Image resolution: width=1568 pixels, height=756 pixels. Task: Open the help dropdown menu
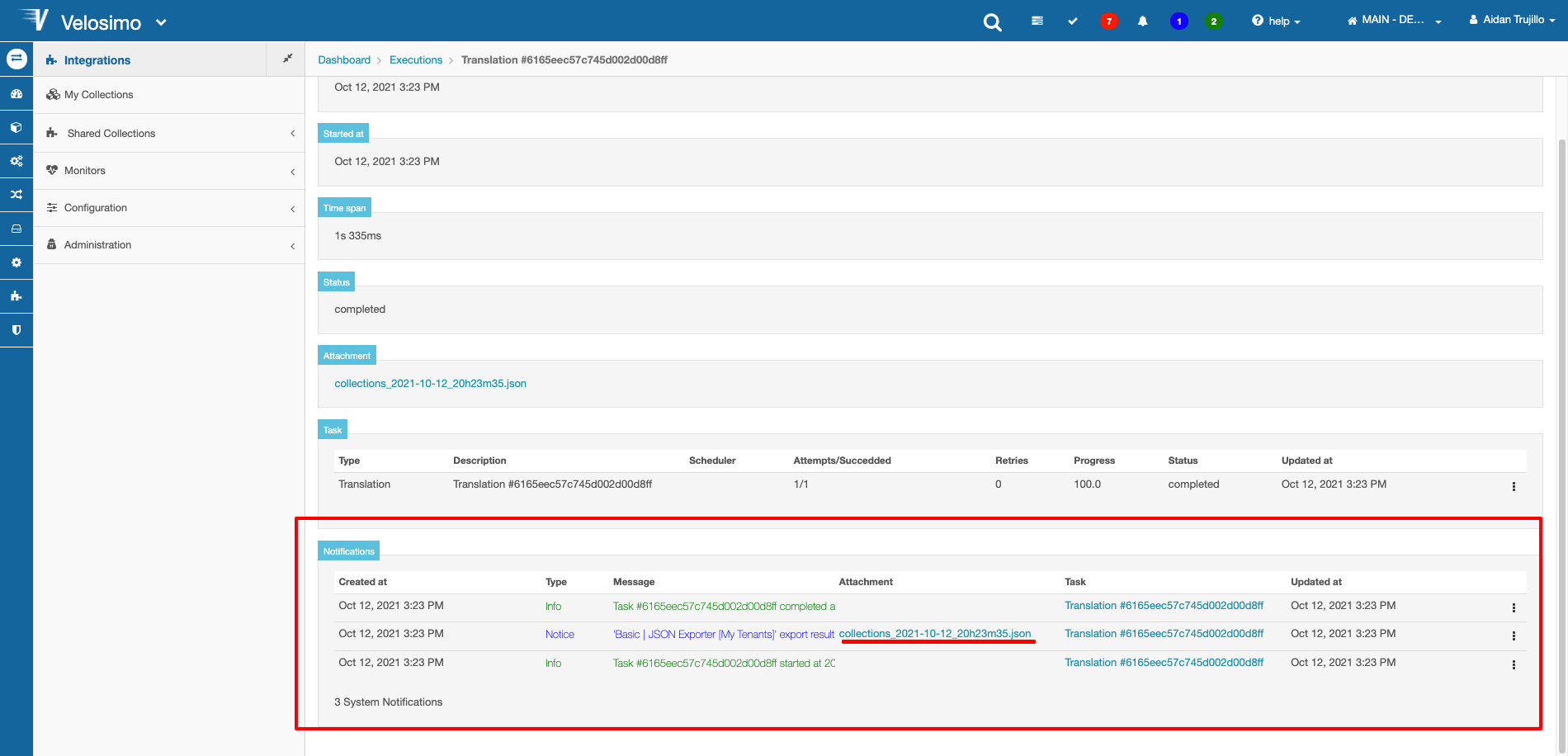click(1276, 21)
